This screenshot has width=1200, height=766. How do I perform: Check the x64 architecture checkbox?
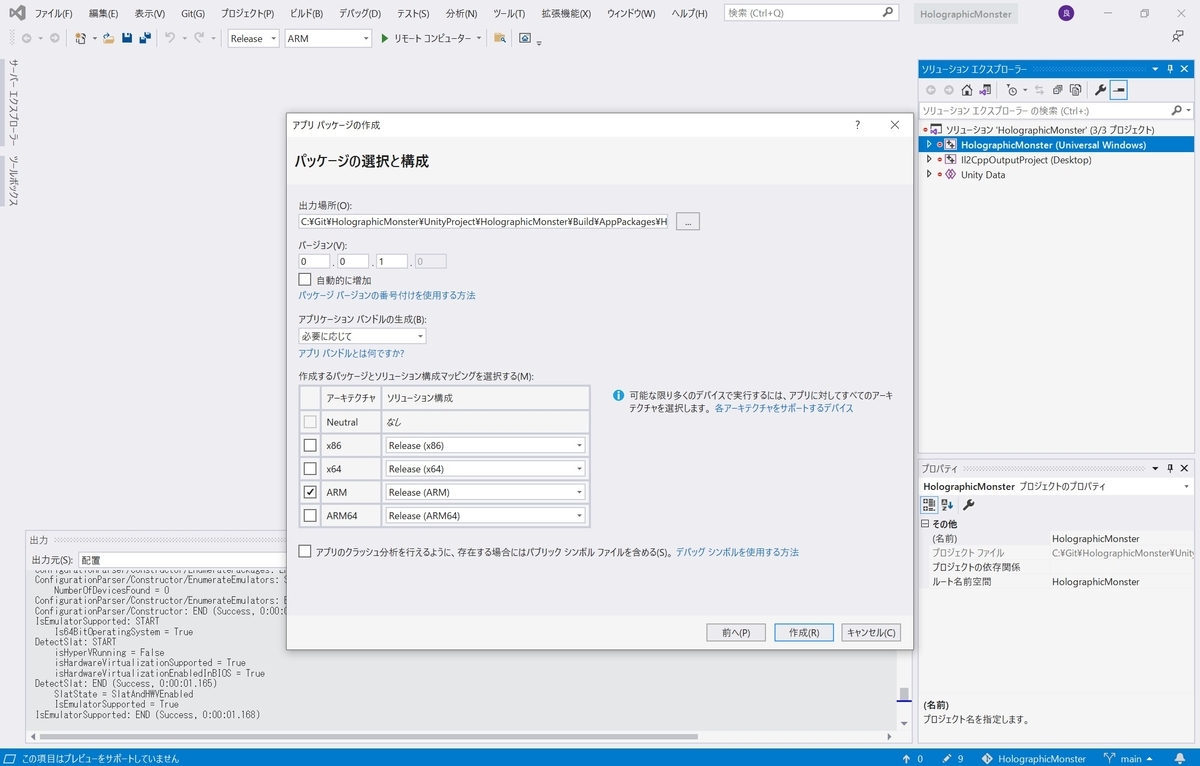[x=310, y=468]
